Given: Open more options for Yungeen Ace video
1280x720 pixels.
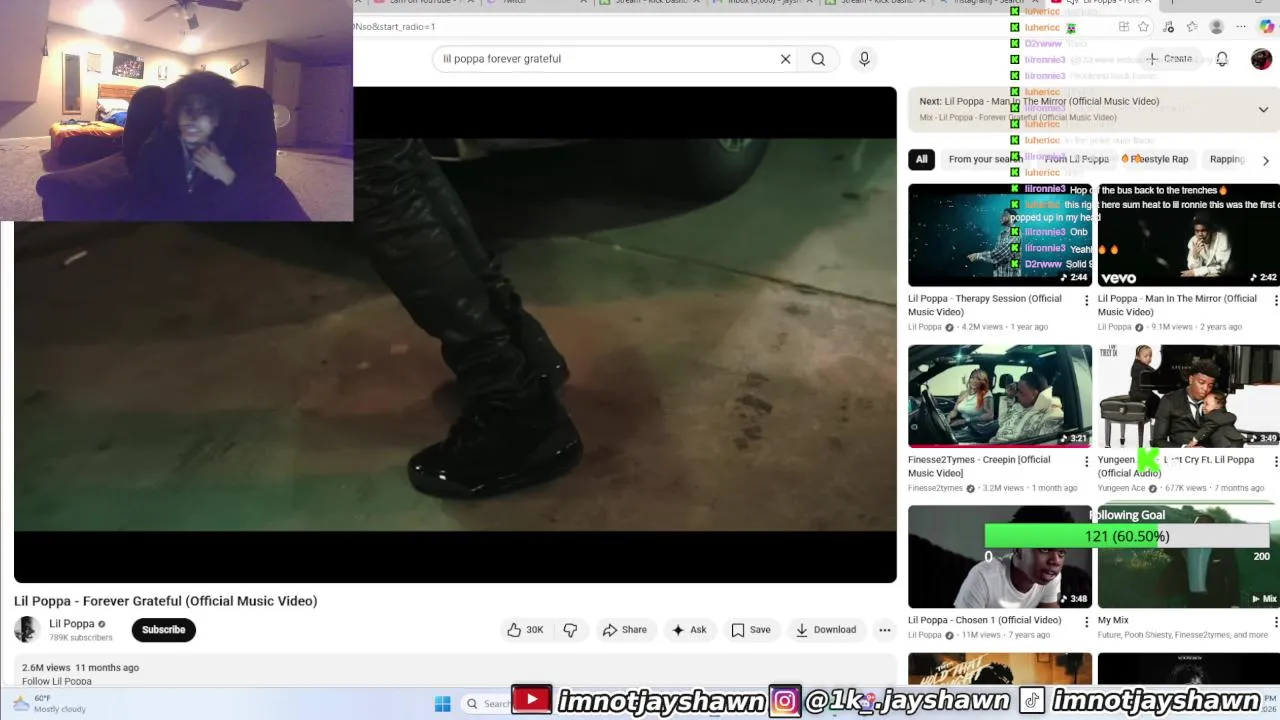Looking at the screenshot, I should (1275, 461).
